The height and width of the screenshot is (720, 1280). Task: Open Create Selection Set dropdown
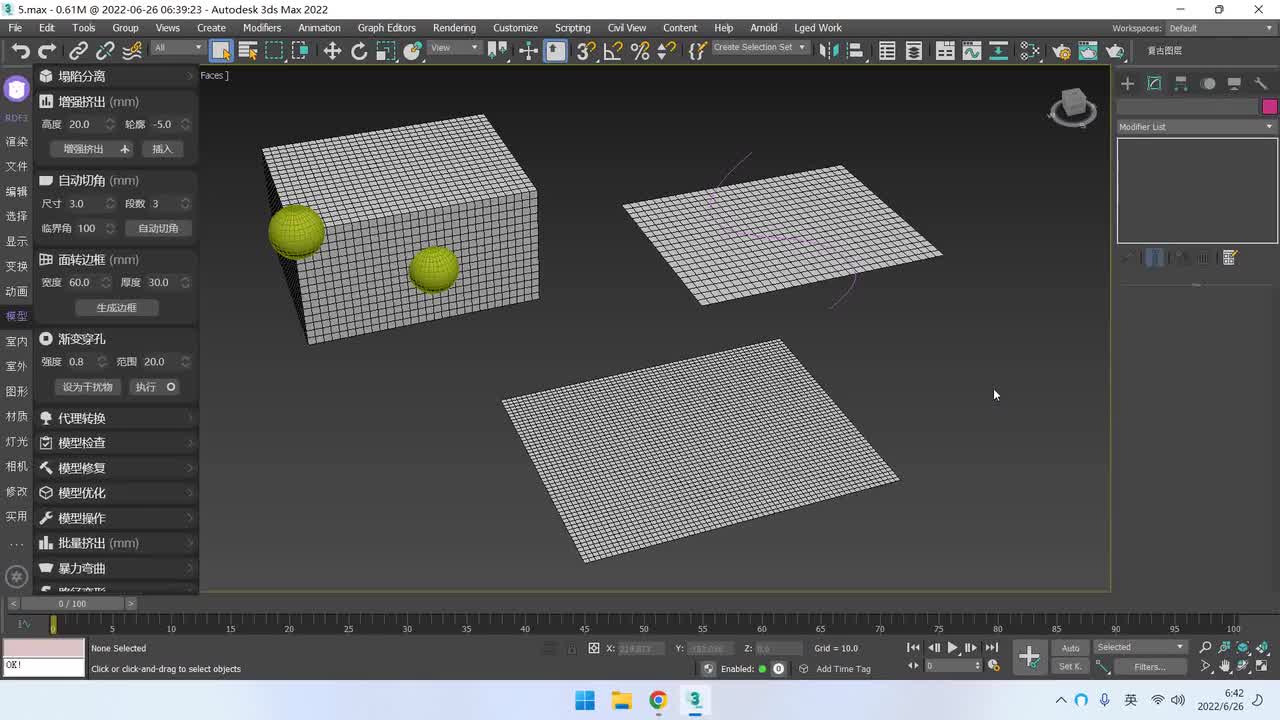pyautogui.click(x=760, y=48)
